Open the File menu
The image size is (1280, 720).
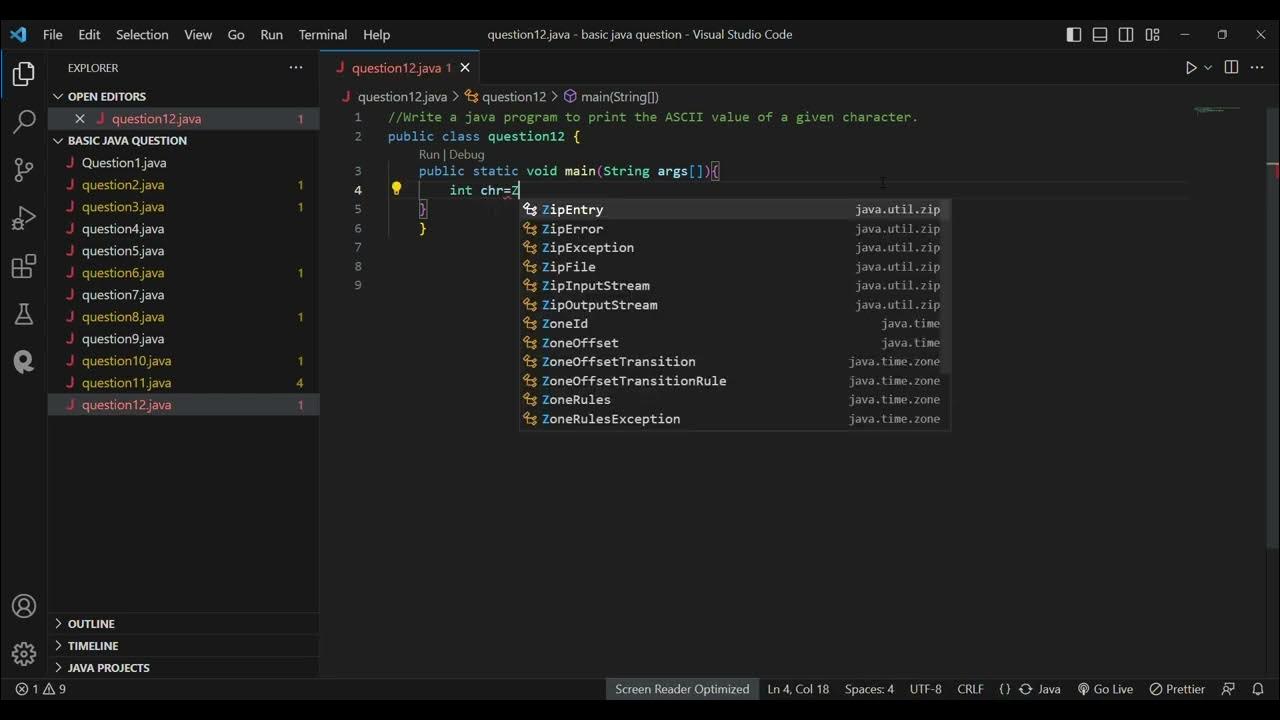coord(52,34)
